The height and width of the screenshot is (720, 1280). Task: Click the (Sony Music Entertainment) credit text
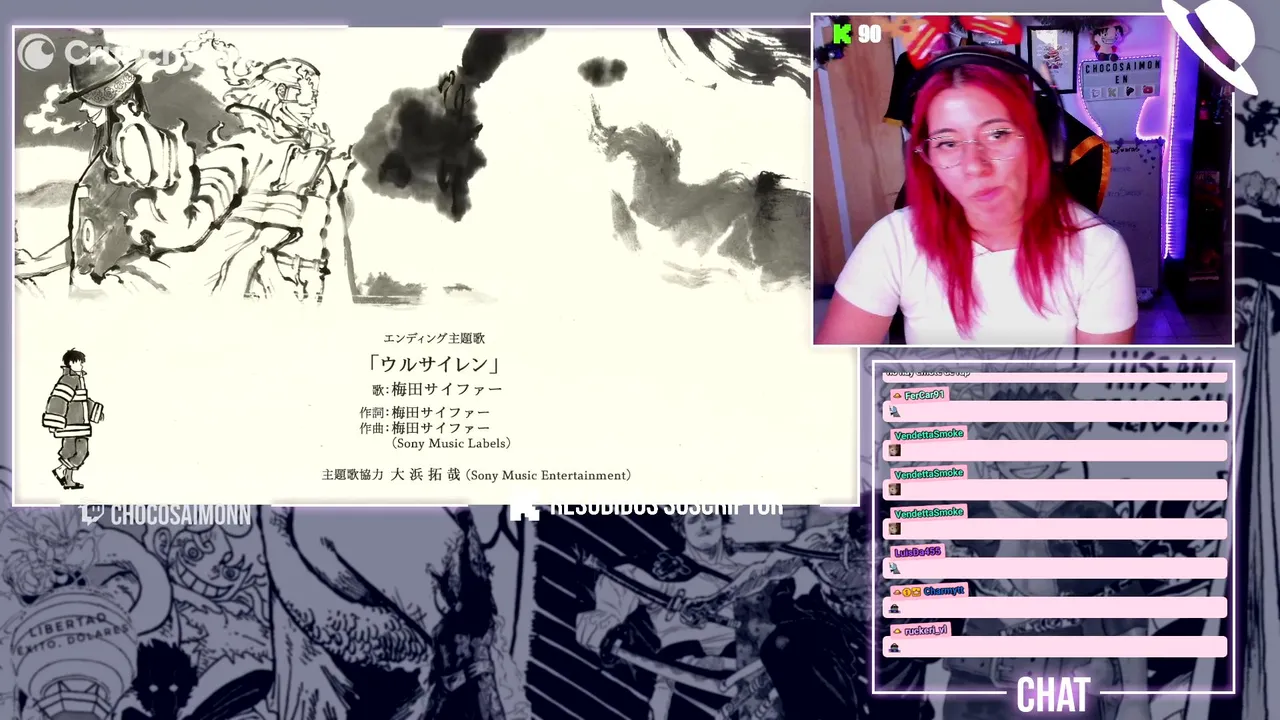(548, 476)
